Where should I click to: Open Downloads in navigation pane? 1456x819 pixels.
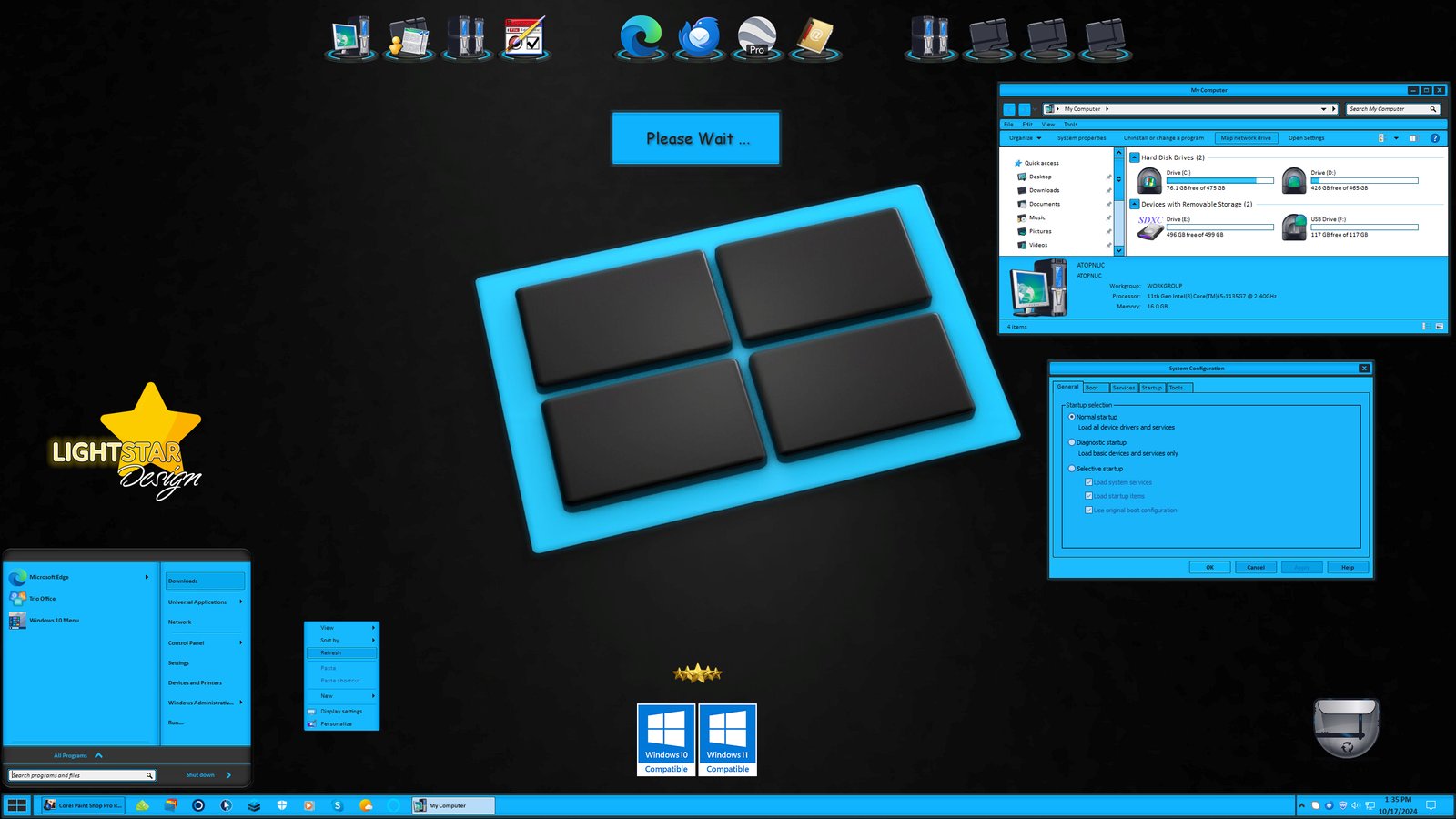point(1044,190)
